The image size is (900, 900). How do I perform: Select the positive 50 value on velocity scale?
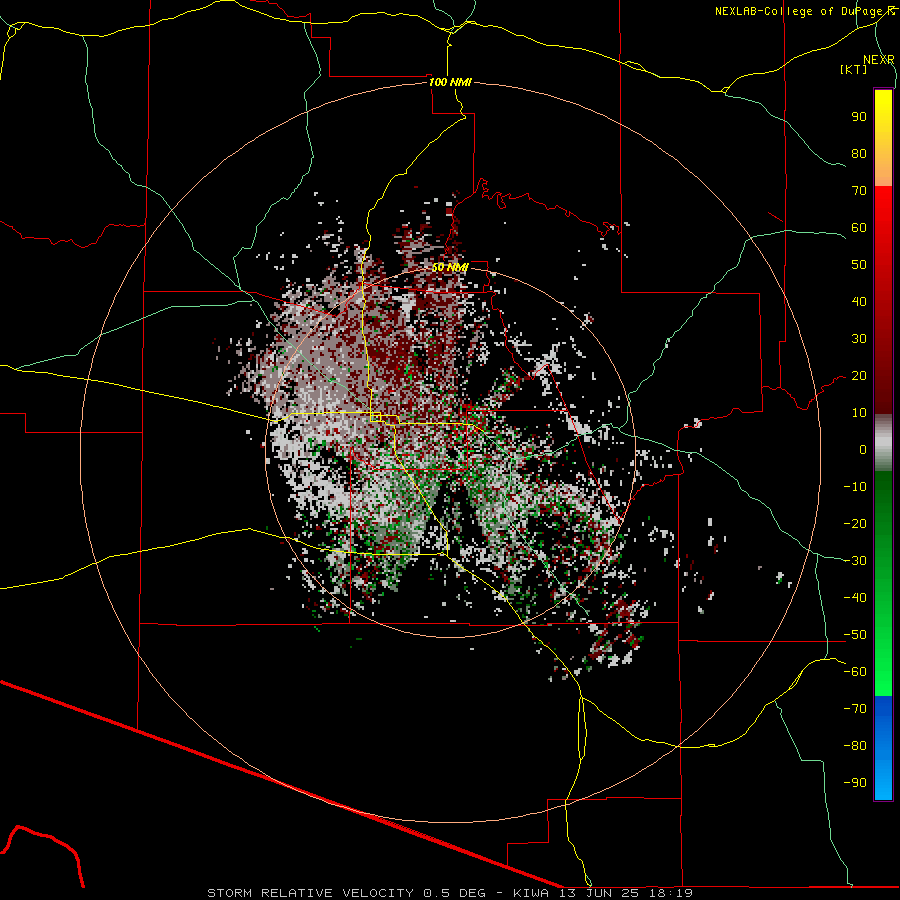(x=859, y=265)
